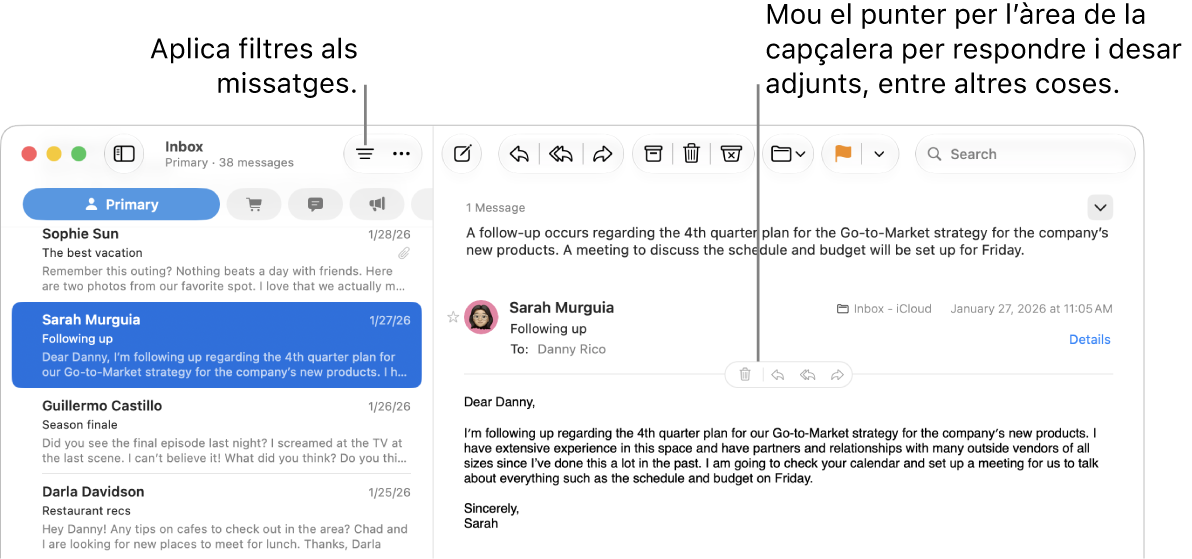Collapse the message summary chevron
The image size is (1192, 559).
pyautogui.click(x=1100, y=208)
